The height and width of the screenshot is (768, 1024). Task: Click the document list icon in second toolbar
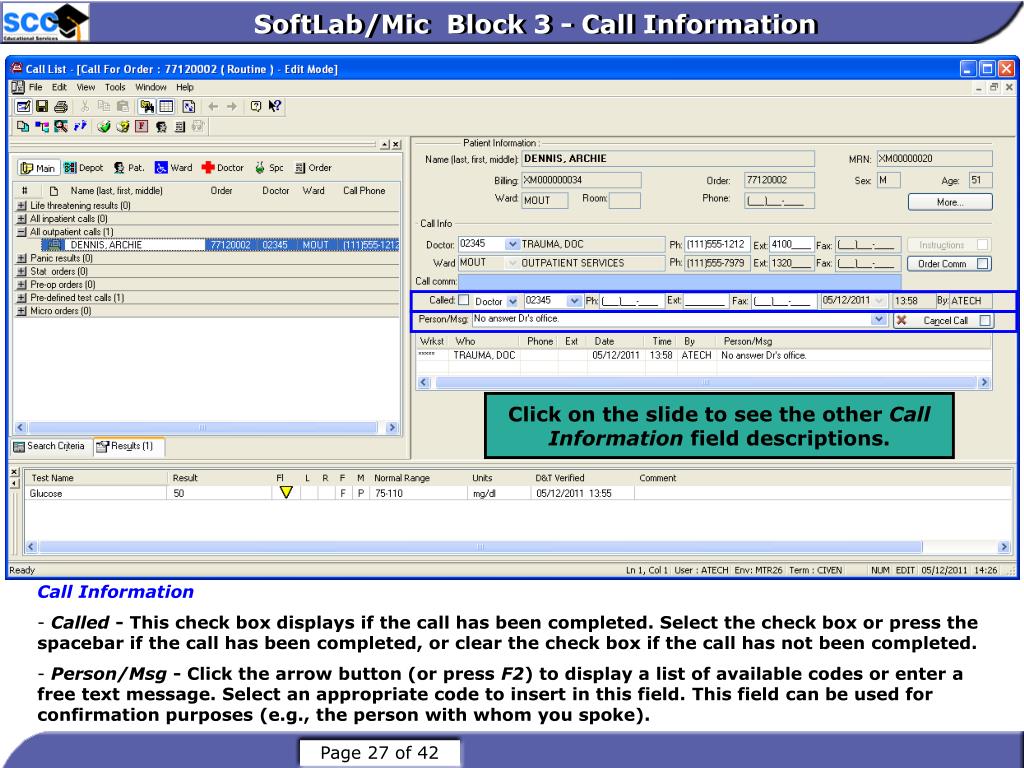tap(180, 127)
